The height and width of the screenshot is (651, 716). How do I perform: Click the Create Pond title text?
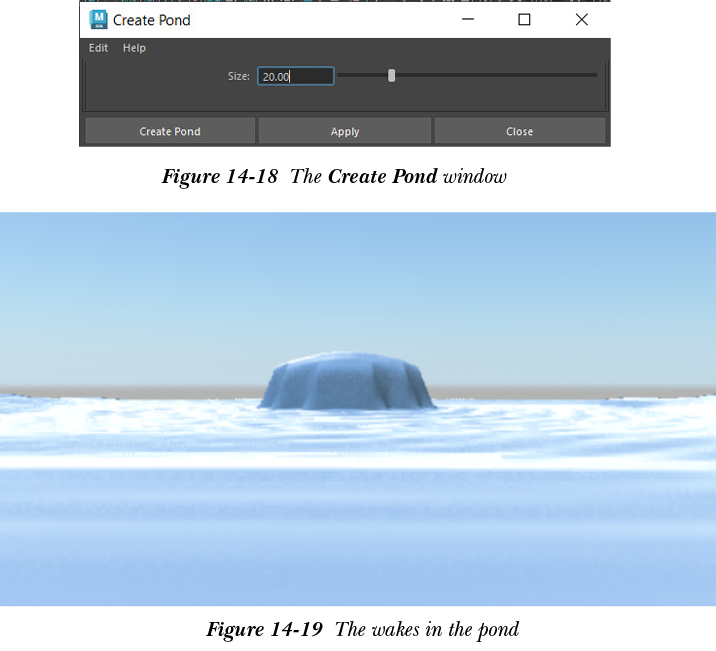pos(151,20)
